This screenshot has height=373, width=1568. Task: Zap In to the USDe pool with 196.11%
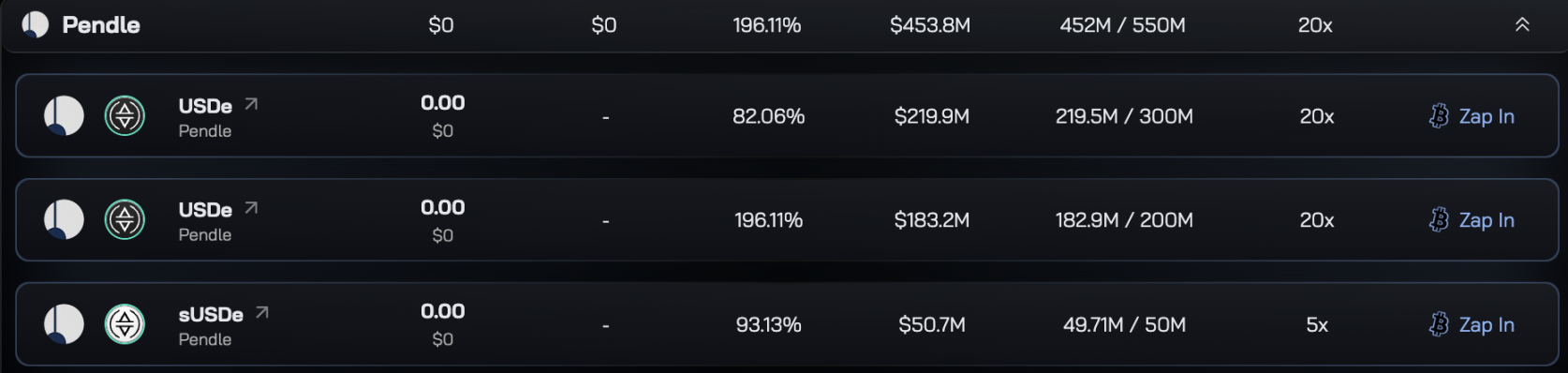click(x=1472, y=220)
